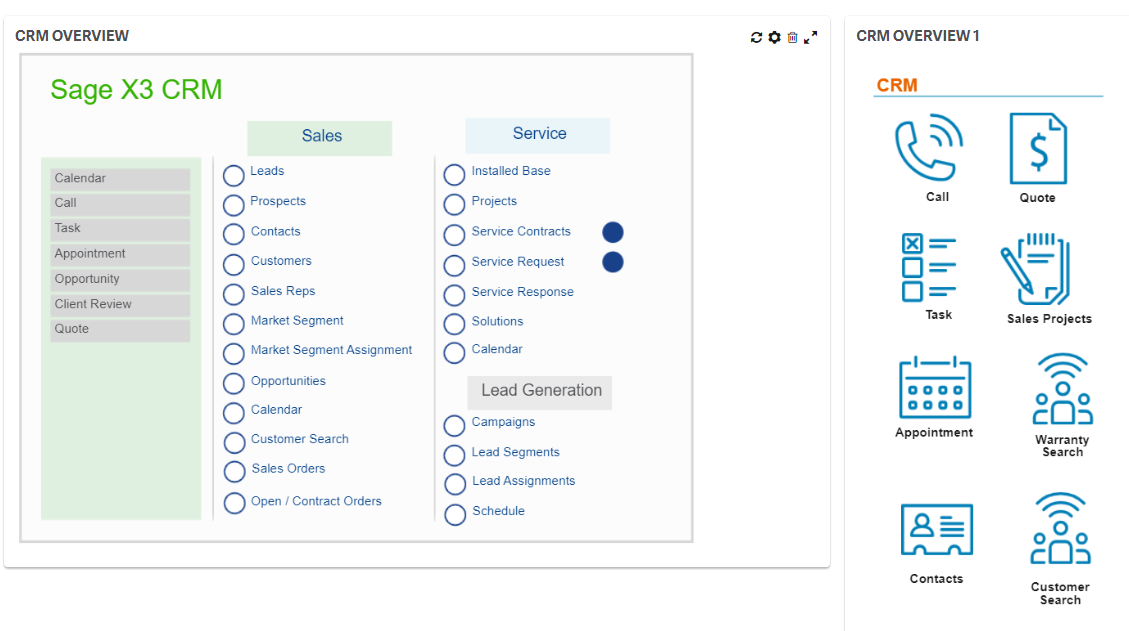The height and width of the screenshot is (631, 1129).
Task: Open CRM Overview widget settings gear
Action: (x=774, y=37)
